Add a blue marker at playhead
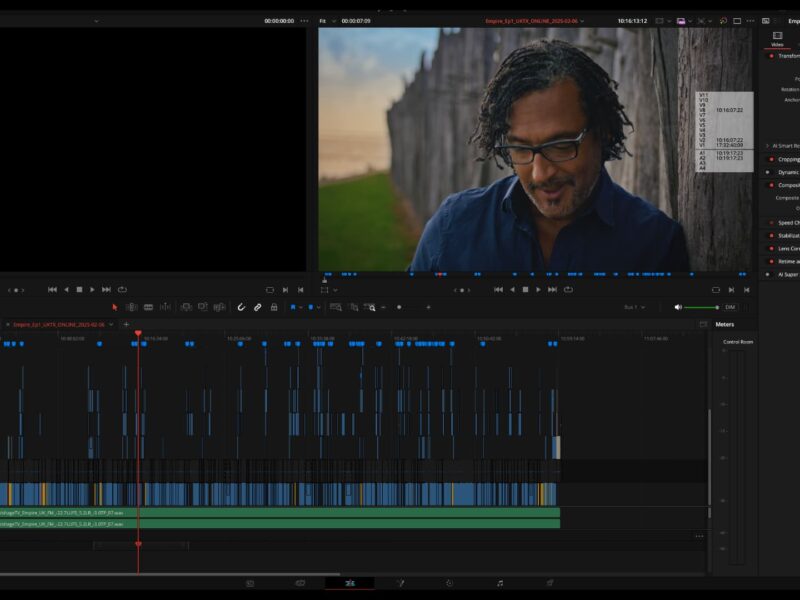 311,307
